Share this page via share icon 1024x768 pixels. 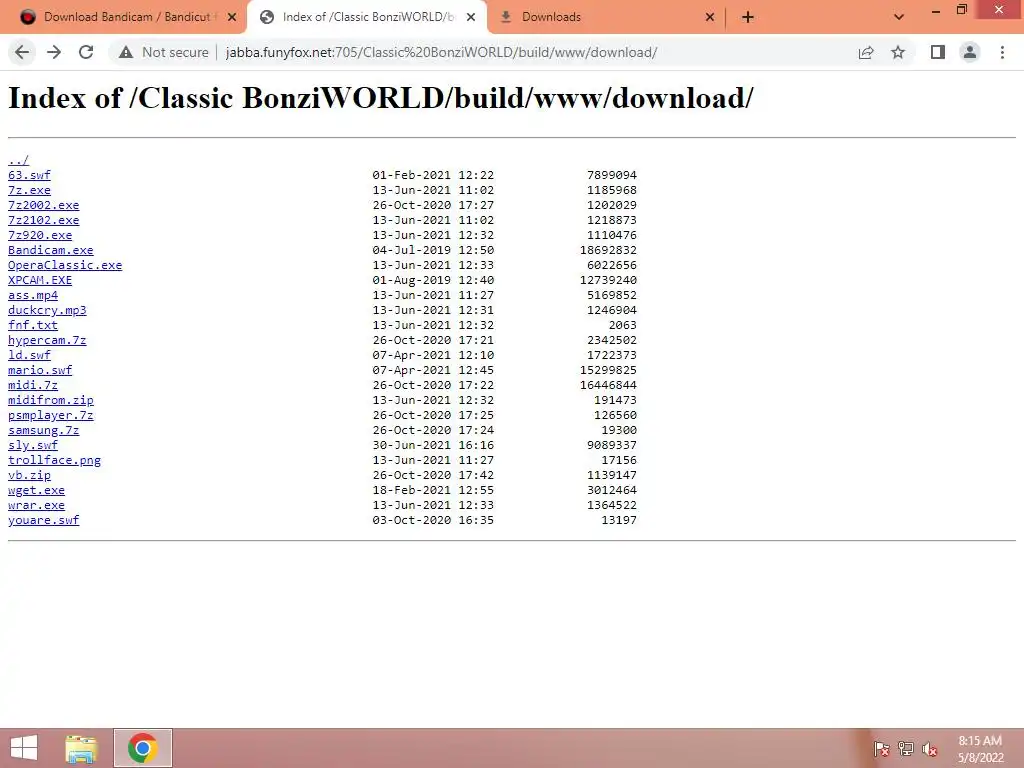pyautogui.click(x=866, y=52)
